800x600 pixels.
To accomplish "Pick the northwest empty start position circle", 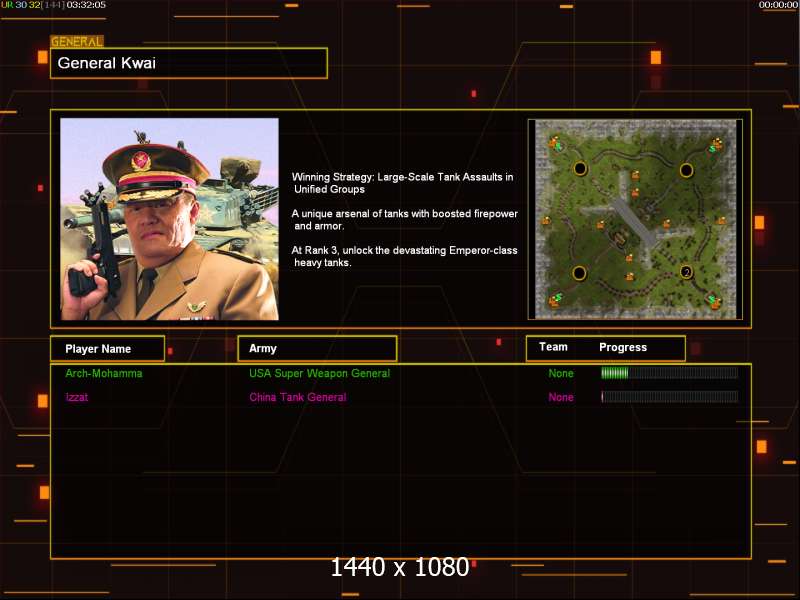I will point(580,168).
